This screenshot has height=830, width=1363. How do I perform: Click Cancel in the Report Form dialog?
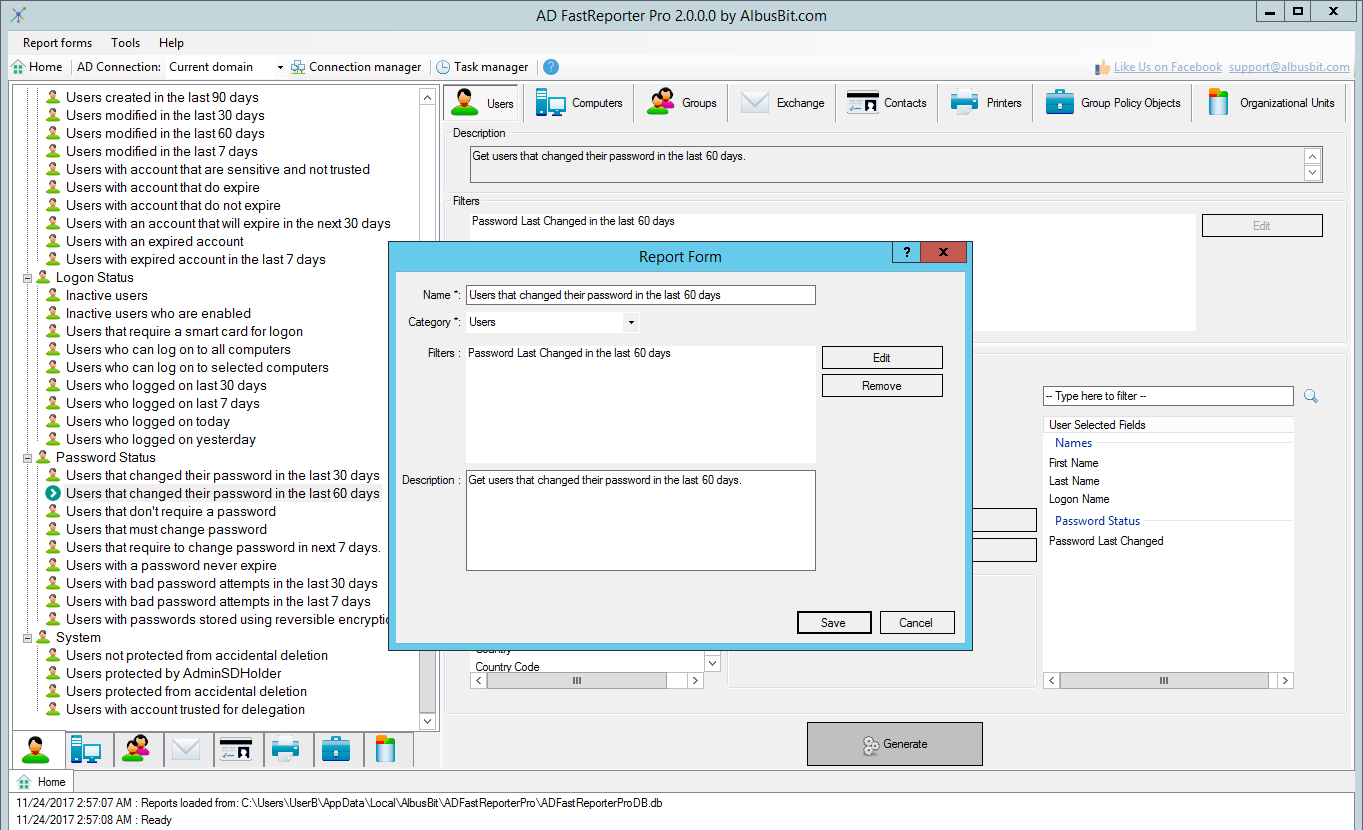click(x=916, y=622)
